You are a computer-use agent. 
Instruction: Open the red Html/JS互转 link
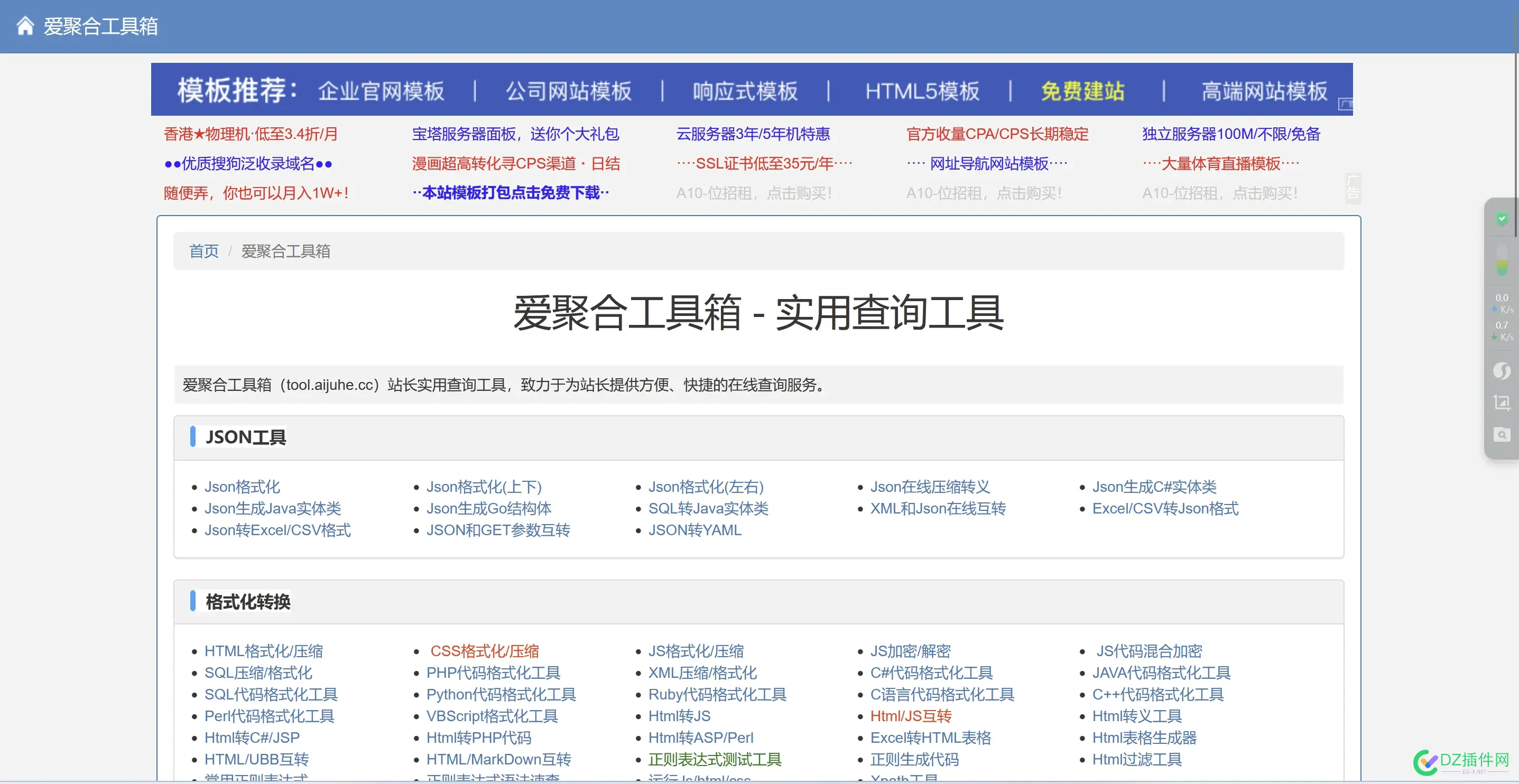click(911, 716)
